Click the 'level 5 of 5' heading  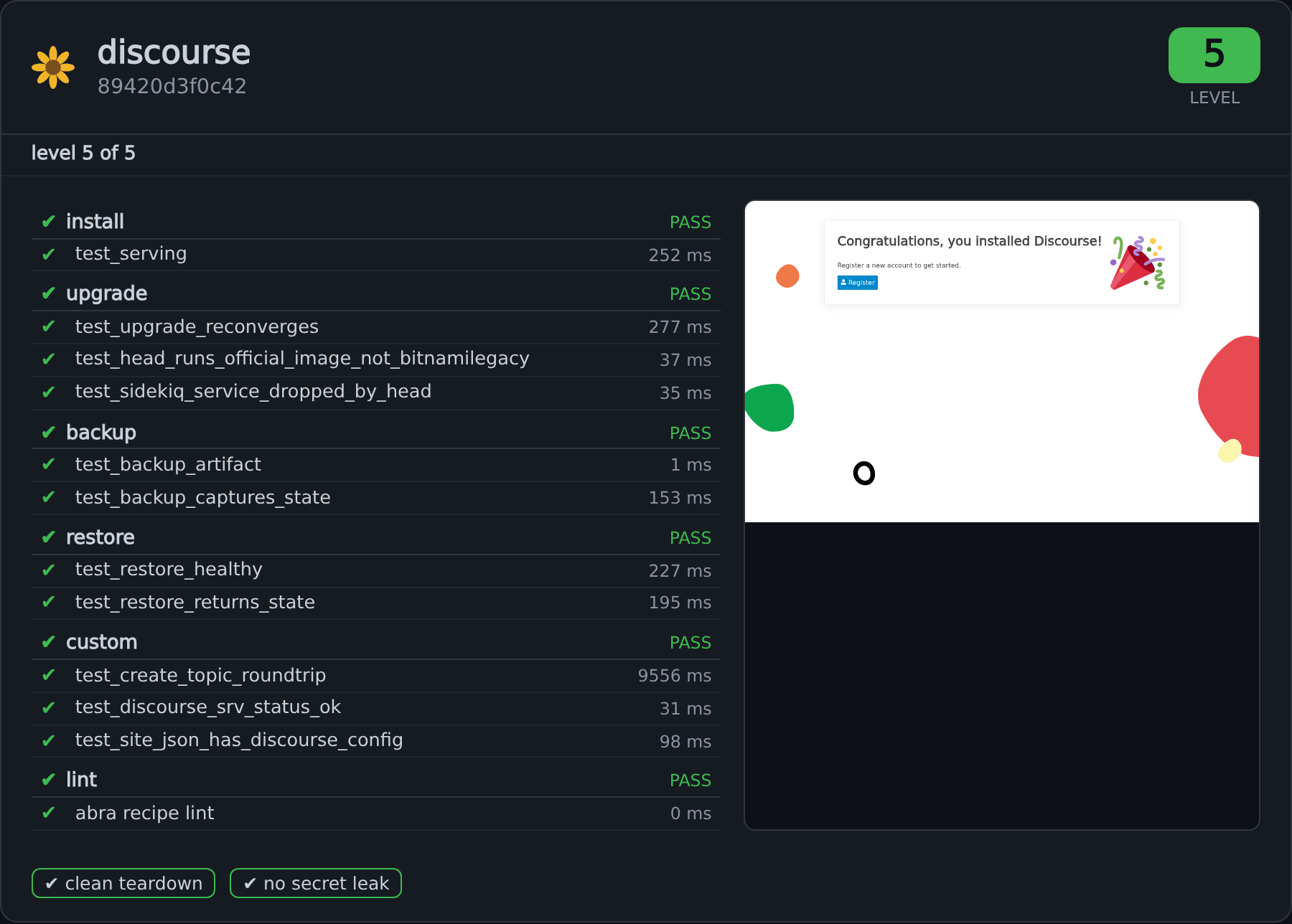coord(83,153)
